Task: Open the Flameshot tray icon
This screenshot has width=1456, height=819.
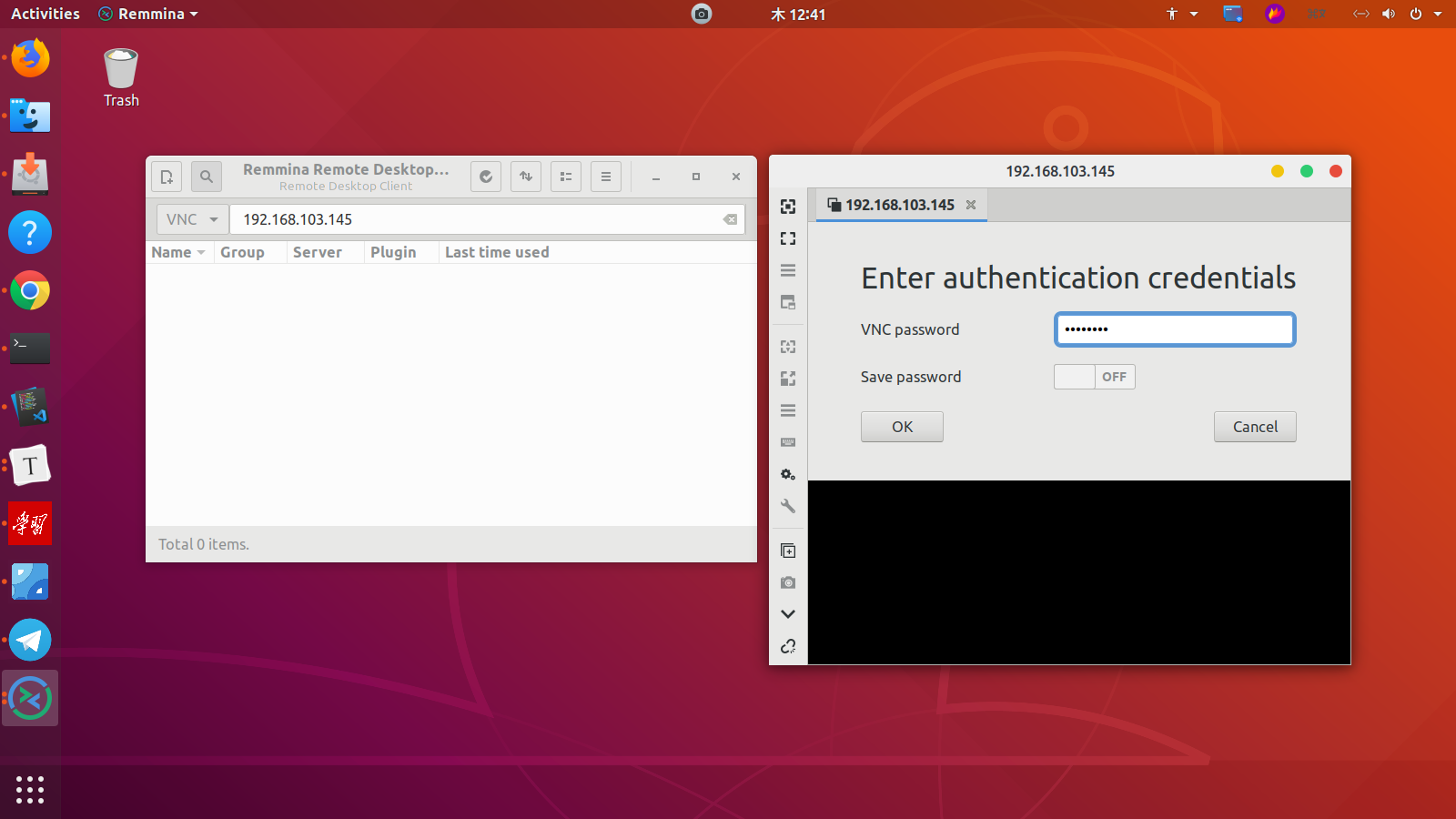Action: click(x=1275, y=14)
